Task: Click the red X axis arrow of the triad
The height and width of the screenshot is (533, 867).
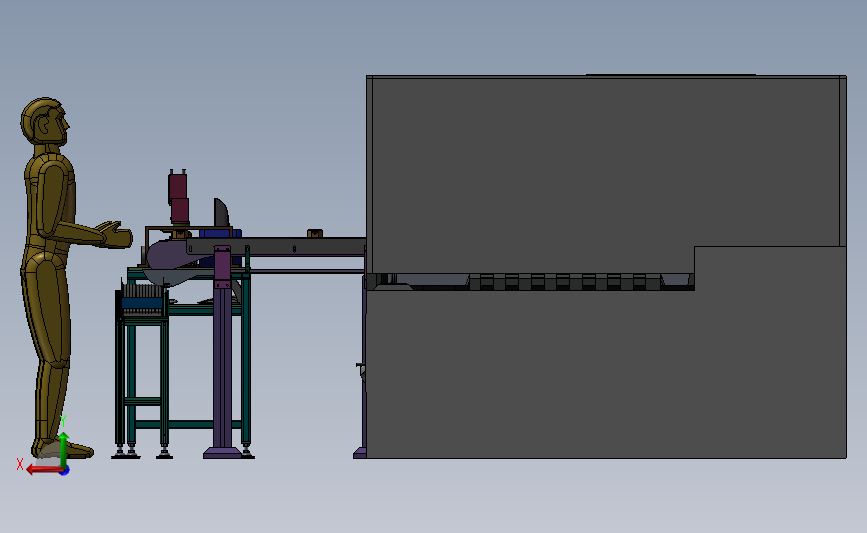Action: tap(43, 469)
